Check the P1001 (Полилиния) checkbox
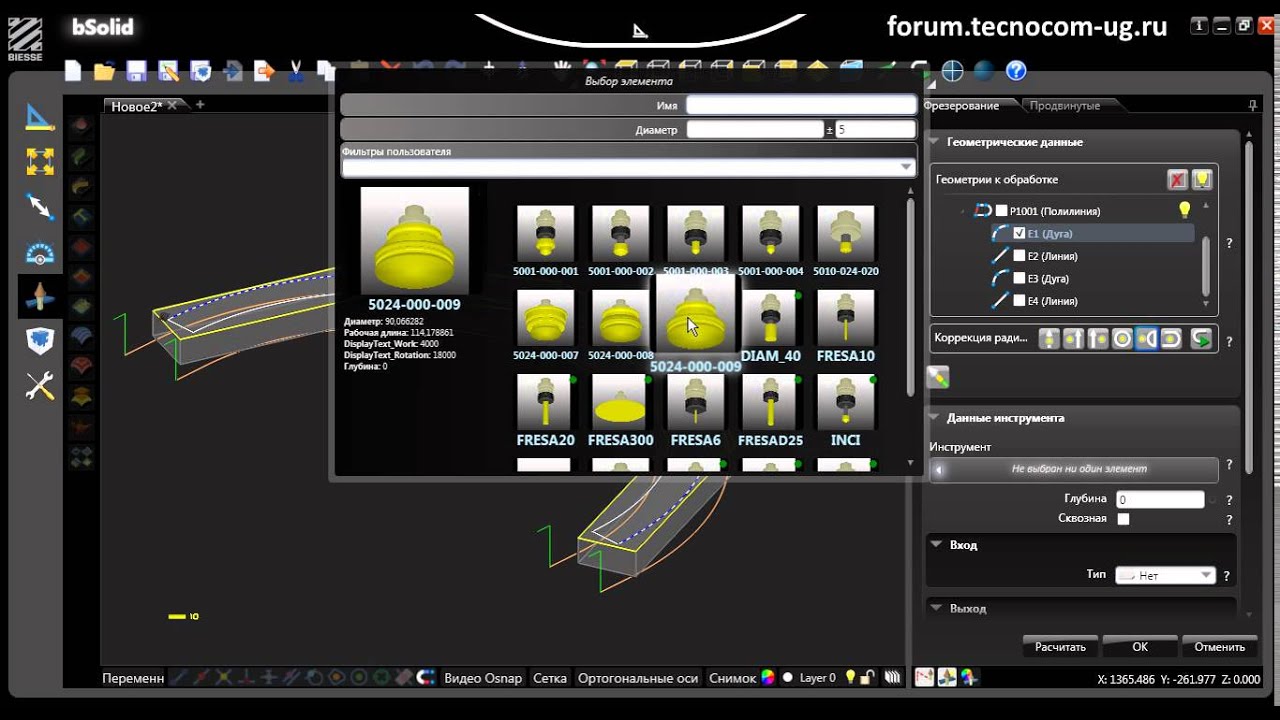The height and width of the screenshot is (720, 1280). (x=1001, y=211)
